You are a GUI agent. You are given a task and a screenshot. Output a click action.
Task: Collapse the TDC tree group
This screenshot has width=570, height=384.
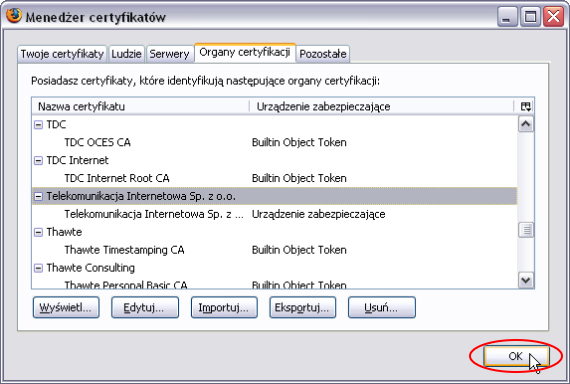click(38, 125)
